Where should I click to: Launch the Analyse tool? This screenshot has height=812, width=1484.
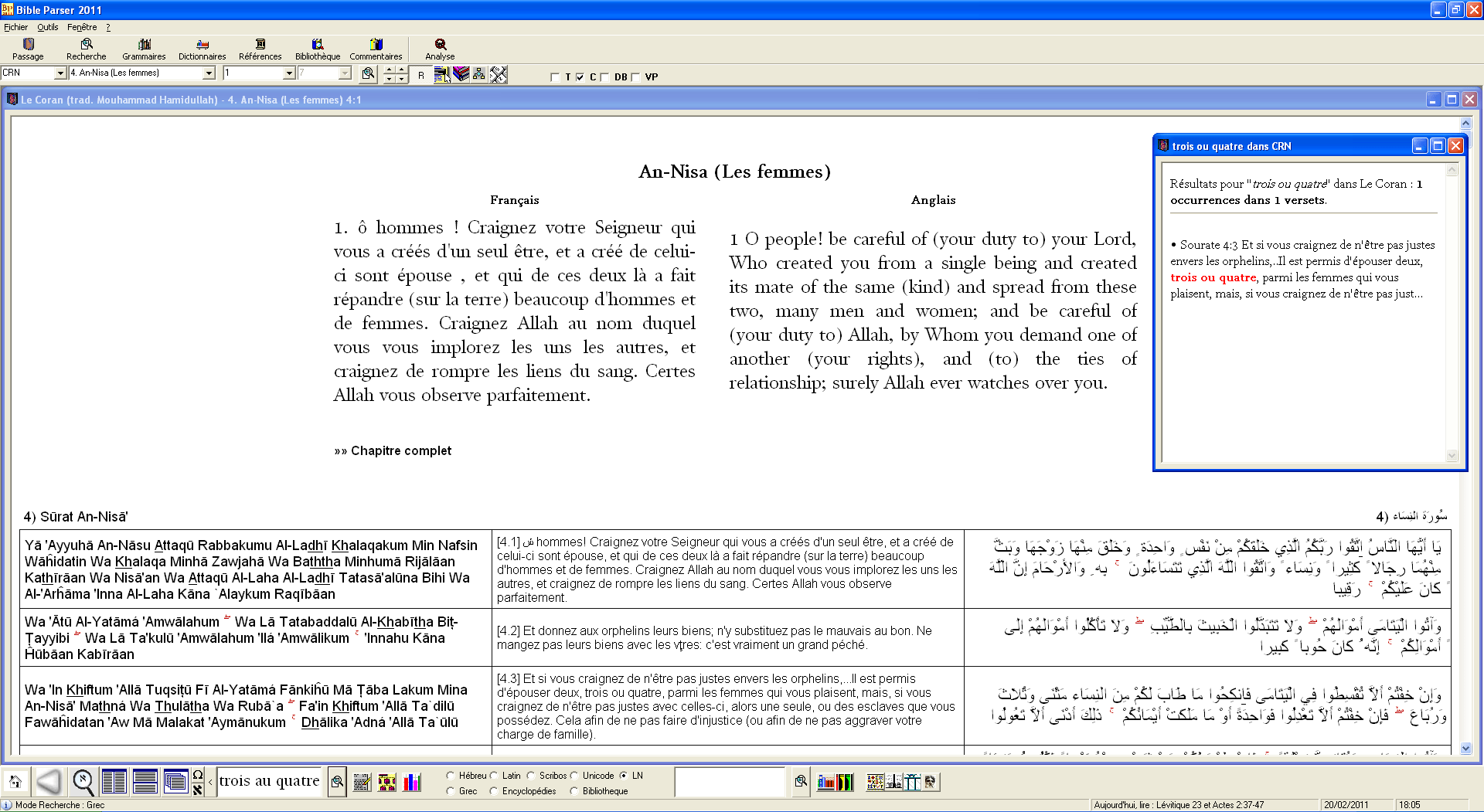438,48
